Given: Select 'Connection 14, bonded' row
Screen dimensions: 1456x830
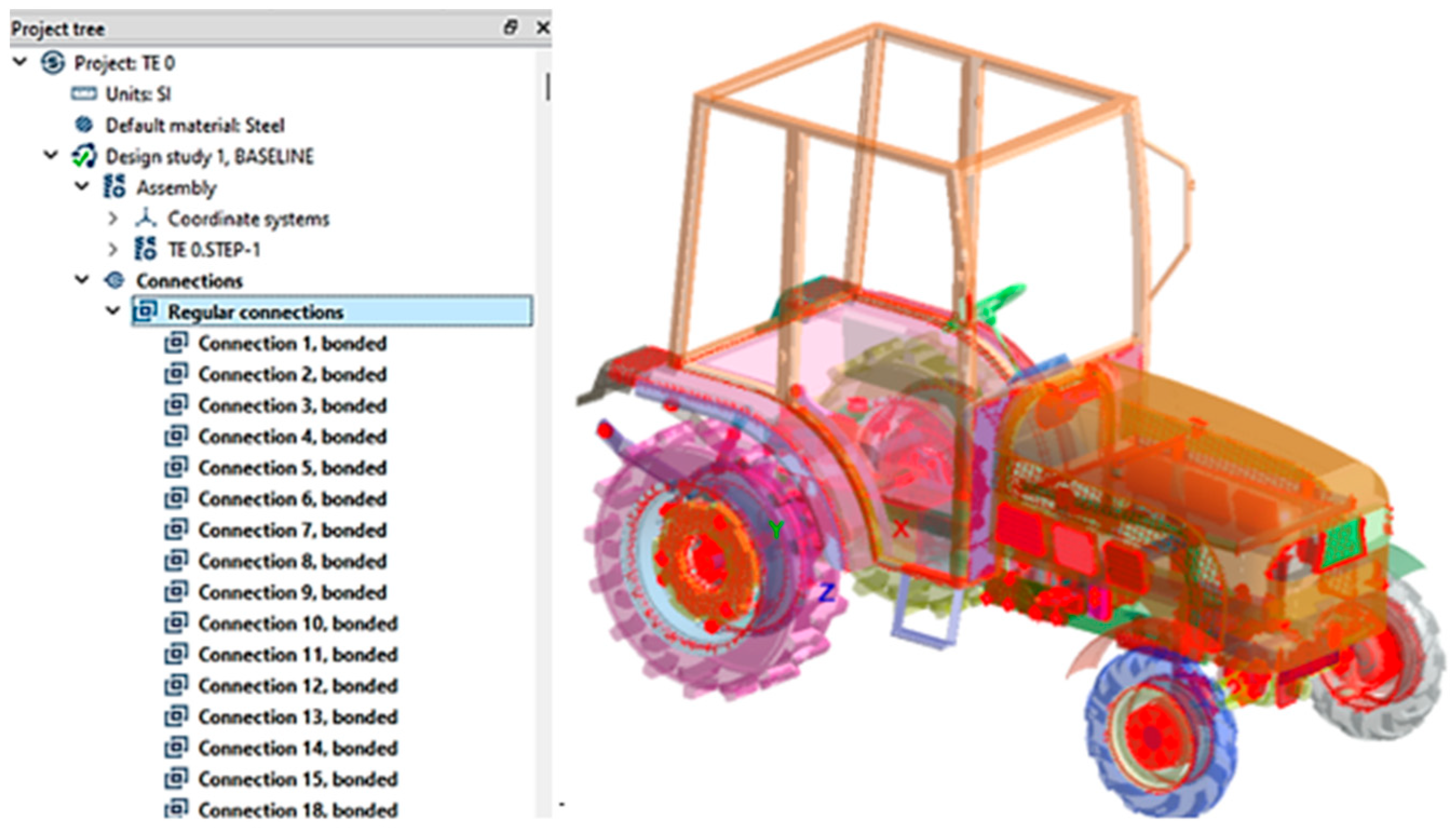Looking at the screenshot, I should click(297, 748).
